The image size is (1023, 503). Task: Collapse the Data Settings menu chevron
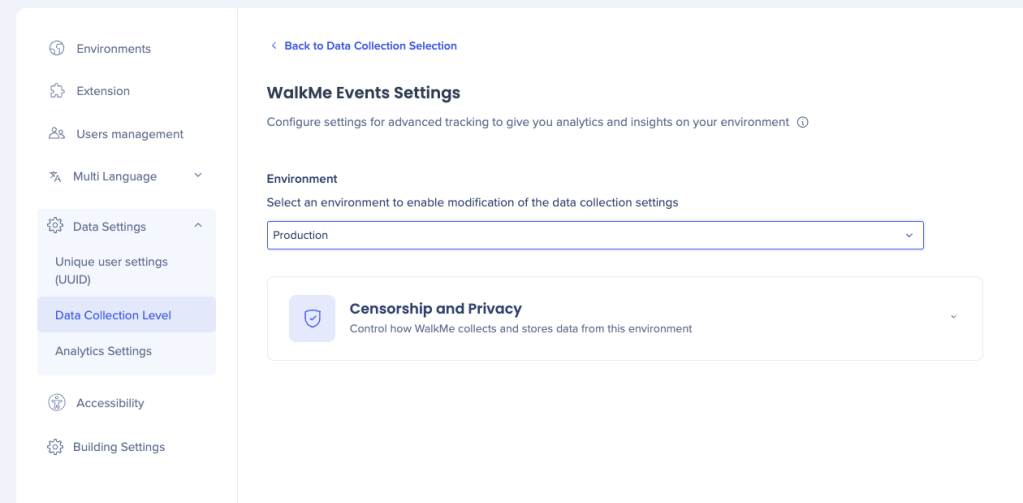[x=198, y=226]
